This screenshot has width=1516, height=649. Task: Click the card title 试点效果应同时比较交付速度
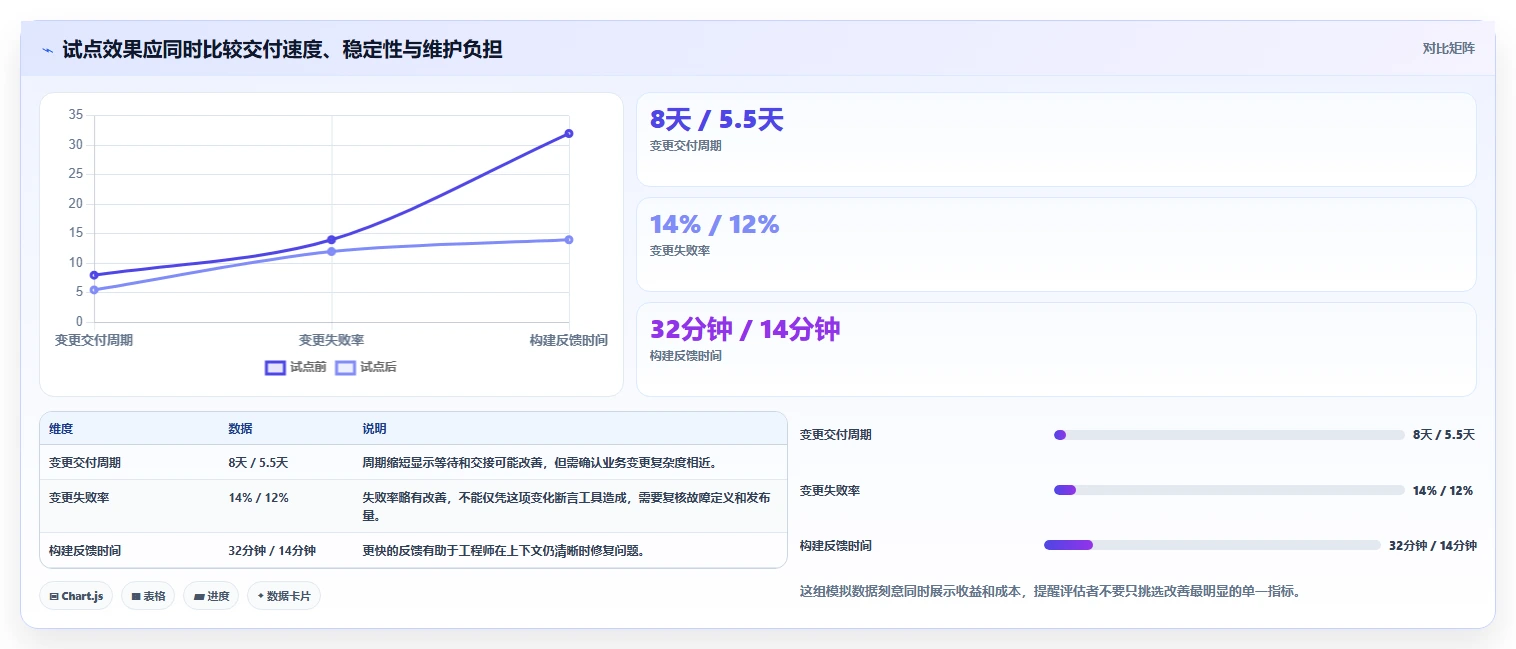282,49
